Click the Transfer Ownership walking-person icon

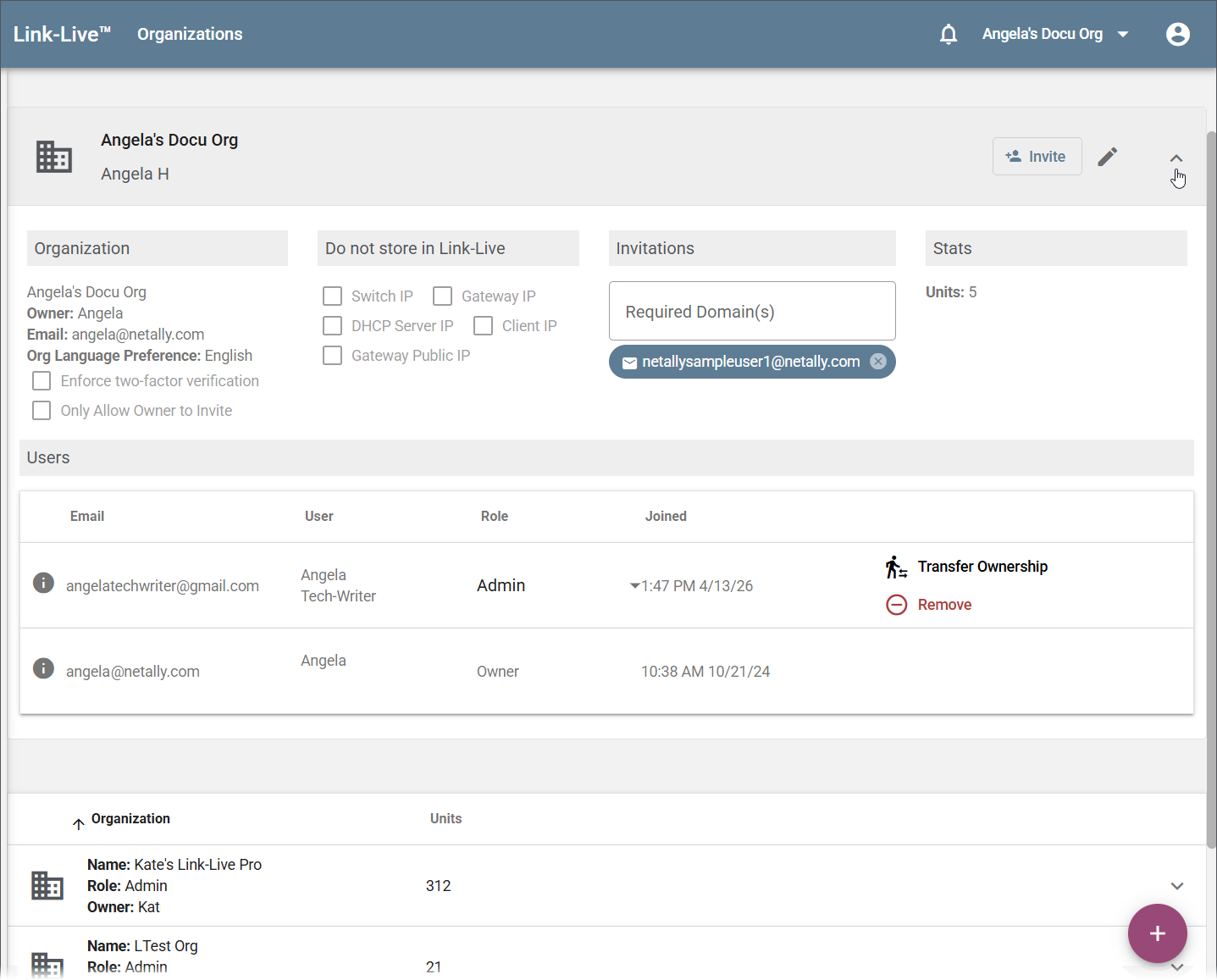896,567
